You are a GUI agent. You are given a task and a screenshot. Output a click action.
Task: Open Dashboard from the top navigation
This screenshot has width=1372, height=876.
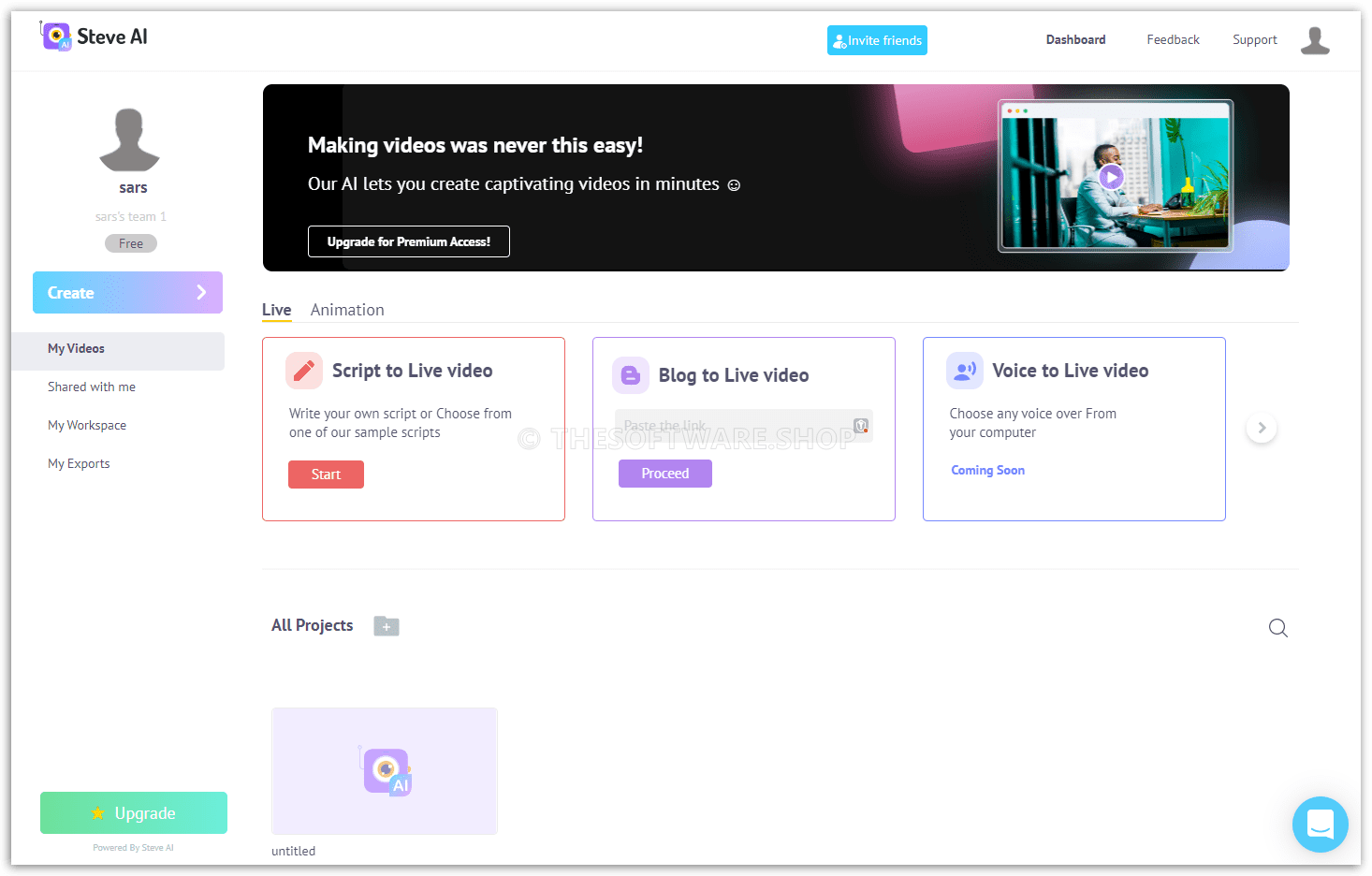1076,39
